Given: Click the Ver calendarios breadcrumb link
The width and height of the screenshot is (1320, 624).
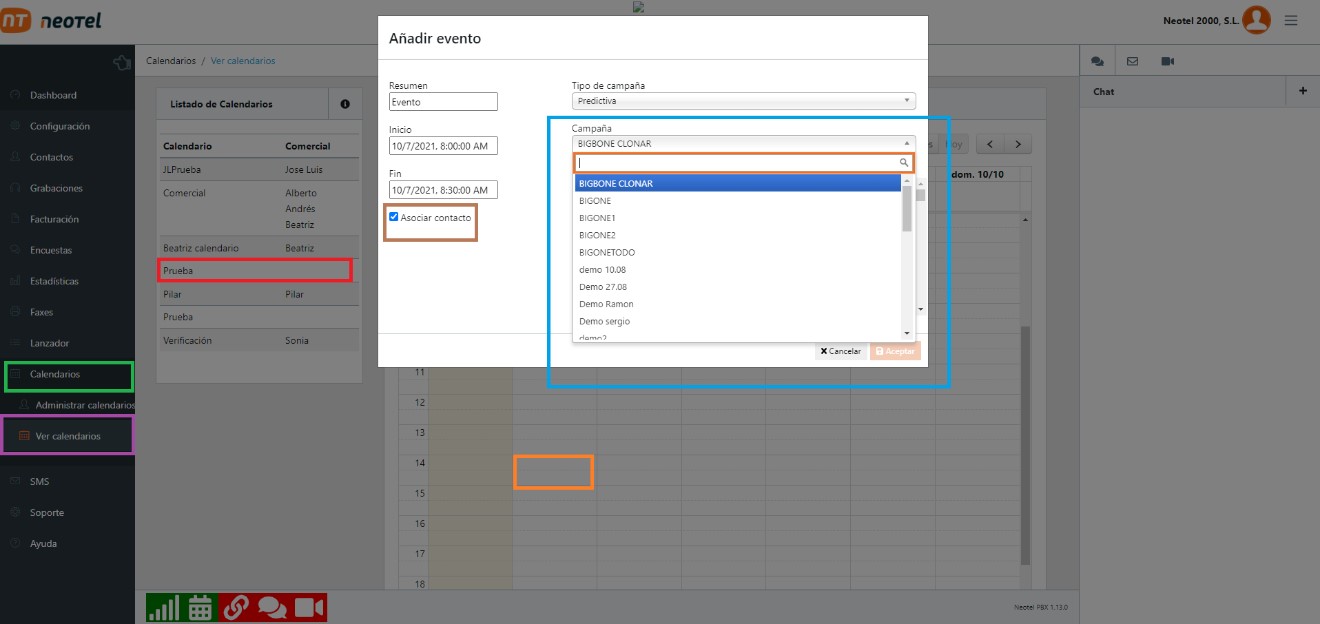Looking at the screenshot, I should tap(243, 61).
